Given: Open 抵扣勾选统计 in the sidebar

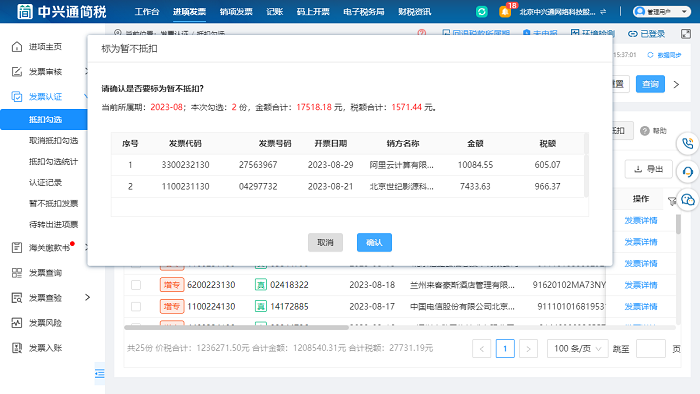Looking at the screenshot, I should pos(53,162).
